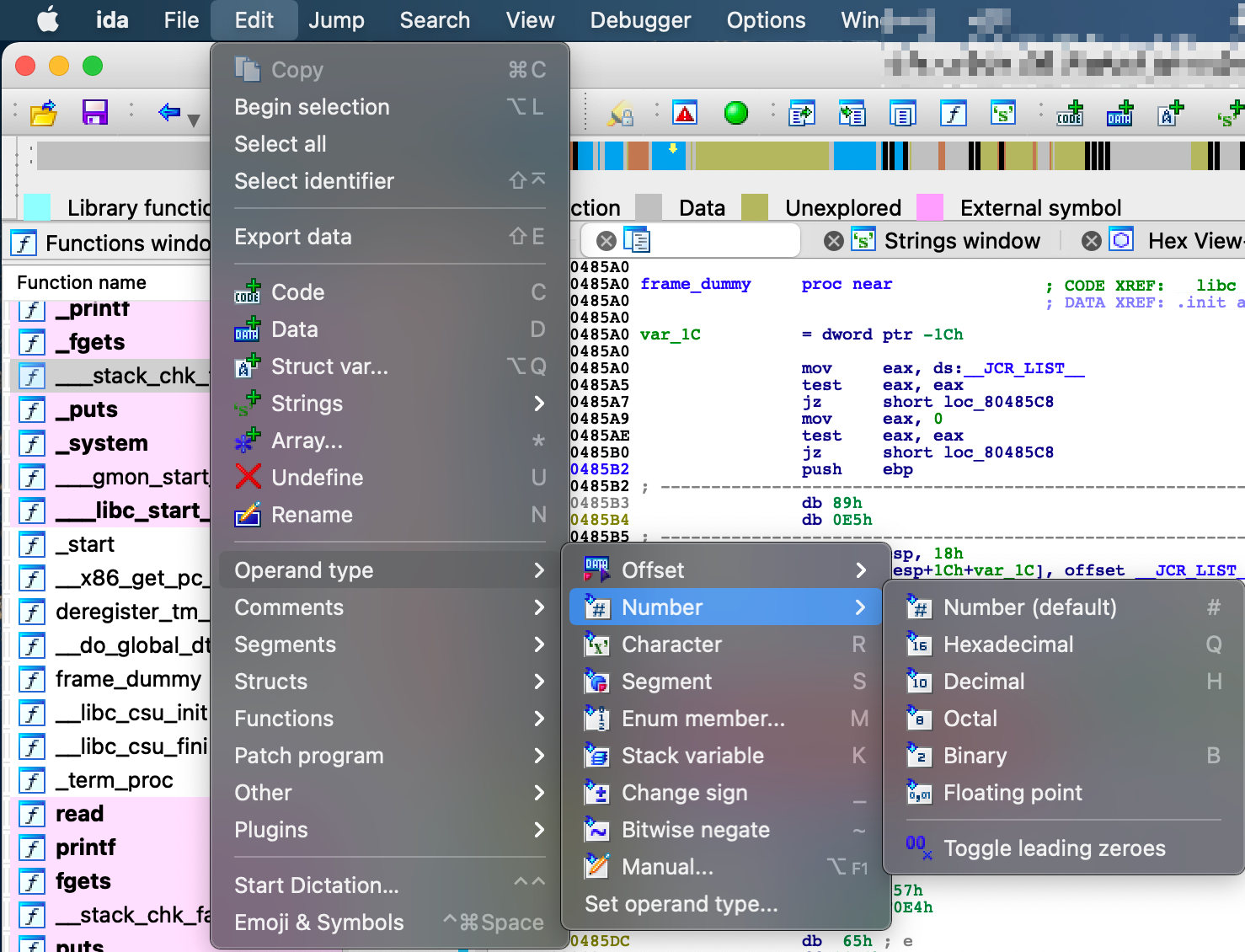Click the italic f functions toolbar icon
1245x952 pixels.
(953, 112)
